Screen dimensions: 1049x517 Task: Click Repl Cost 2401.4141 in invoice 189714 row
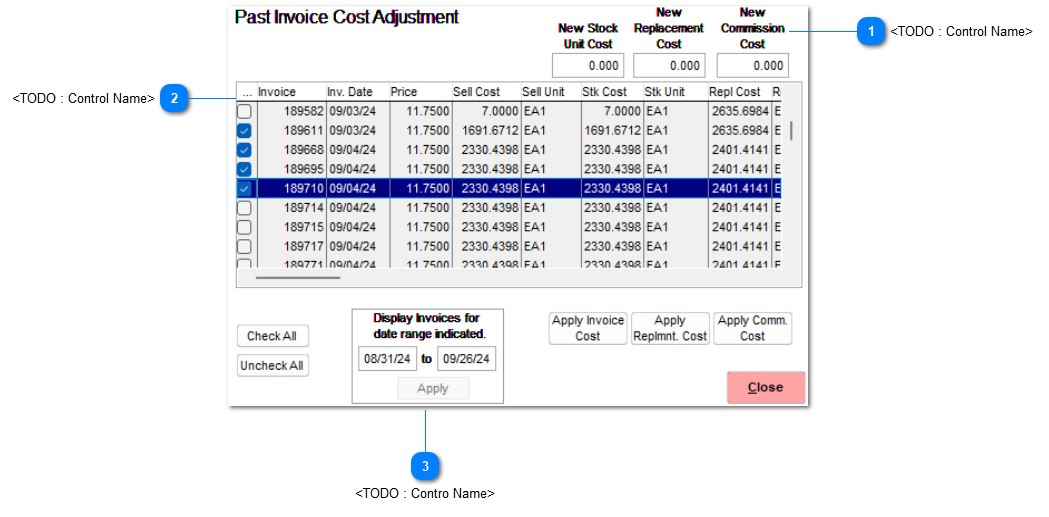739,208
